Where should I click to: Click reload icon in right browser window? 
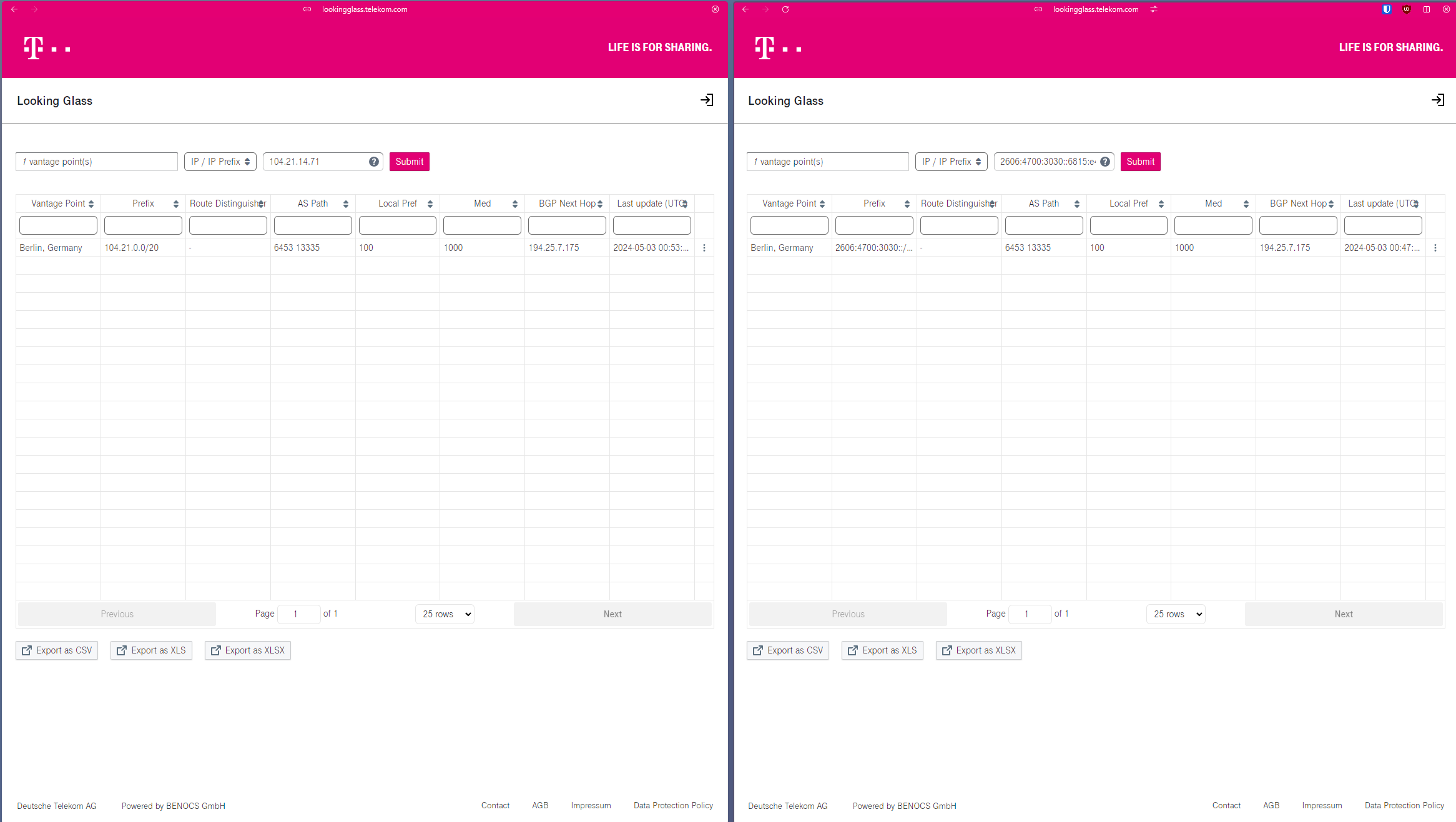(x=785, y=9)
